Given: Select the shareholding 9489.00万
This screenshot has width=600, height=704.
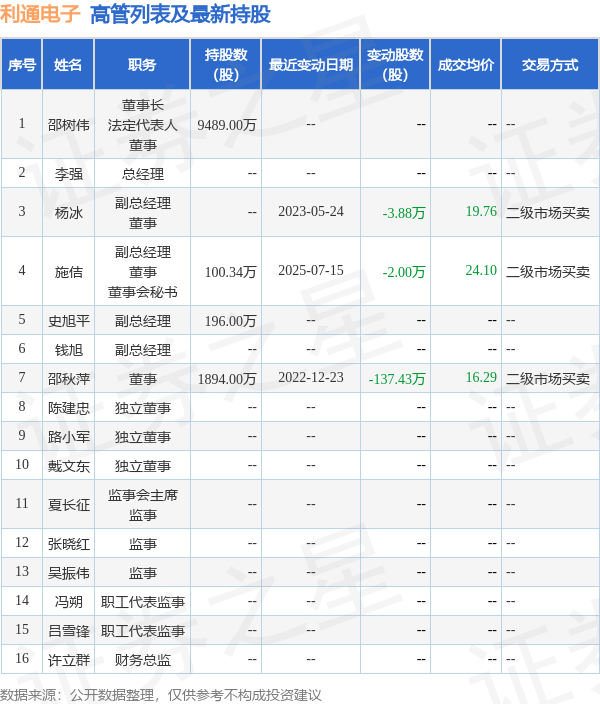Looking at the screenshot, I should tap(227, 124).
